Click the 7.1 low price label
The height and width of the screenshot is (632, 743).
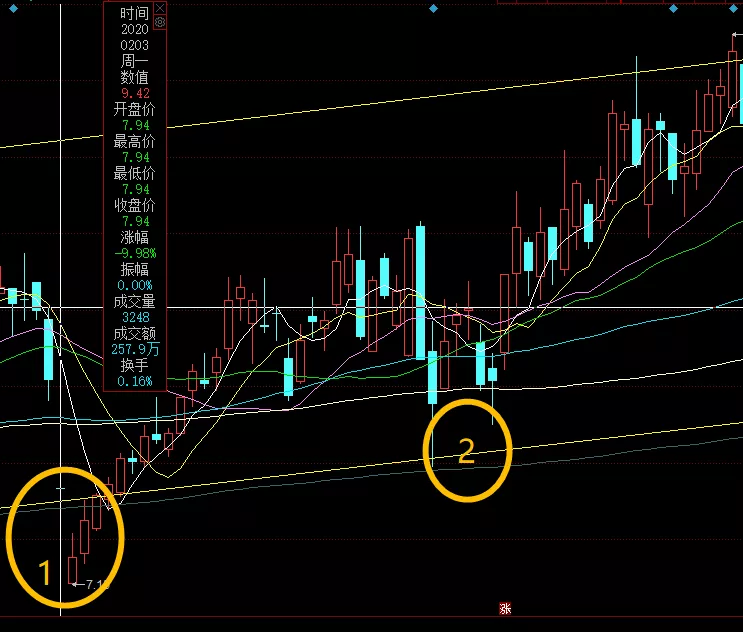(x=95, y=584)
